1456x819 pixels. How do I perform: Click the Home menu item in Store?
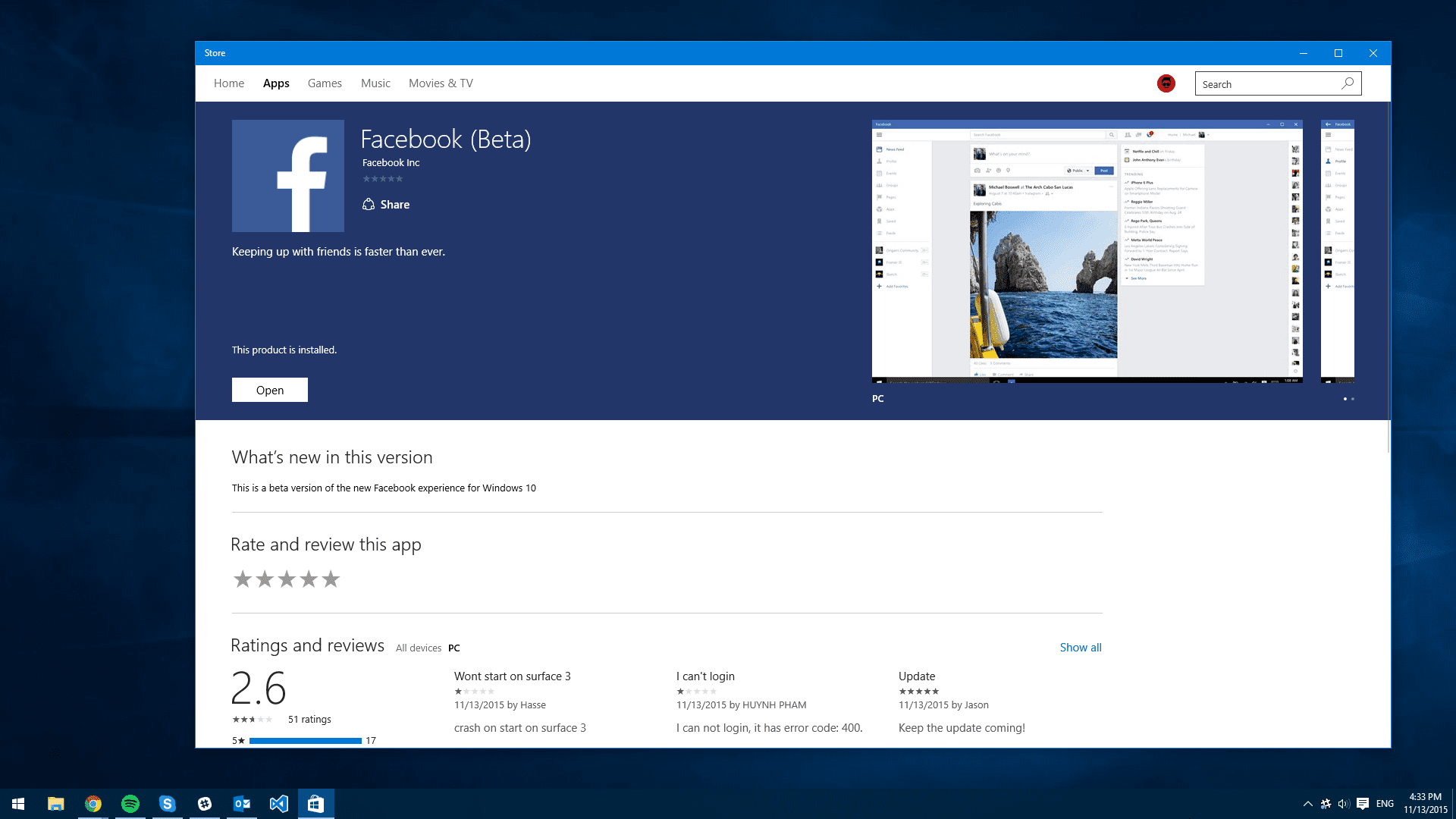(229, 83)
